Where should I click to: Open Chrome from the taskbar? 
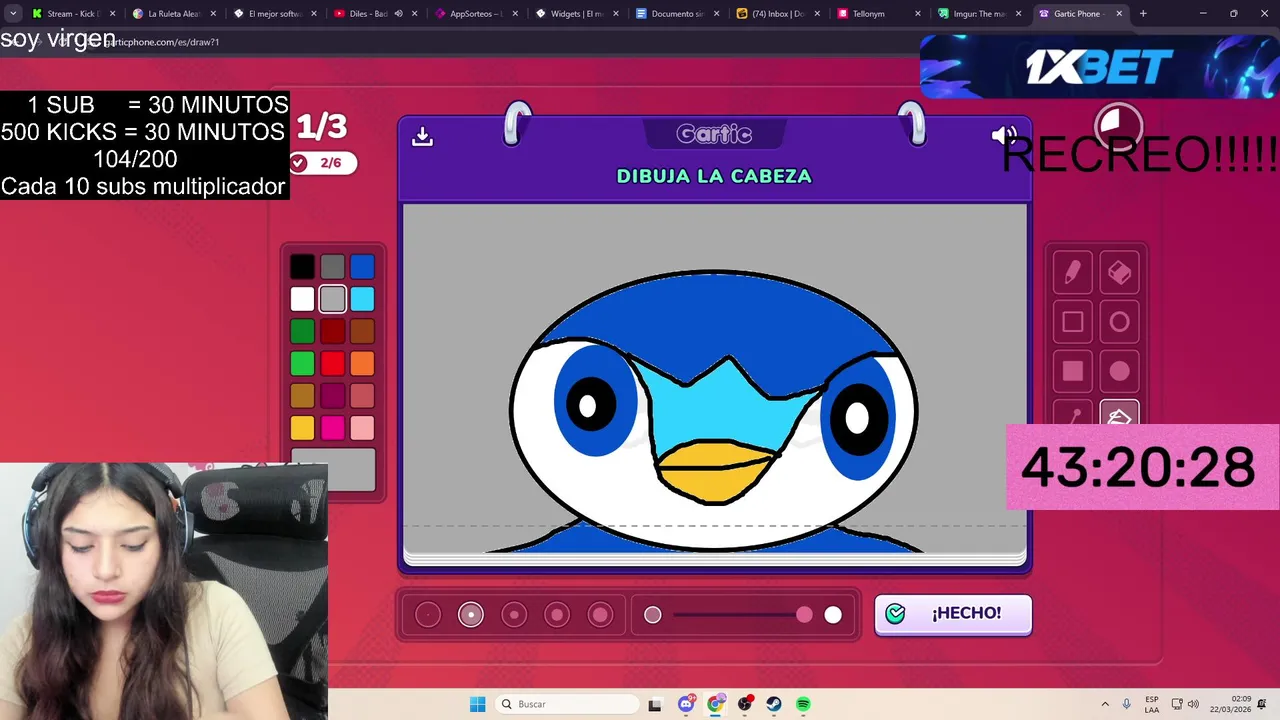(715, 704)
